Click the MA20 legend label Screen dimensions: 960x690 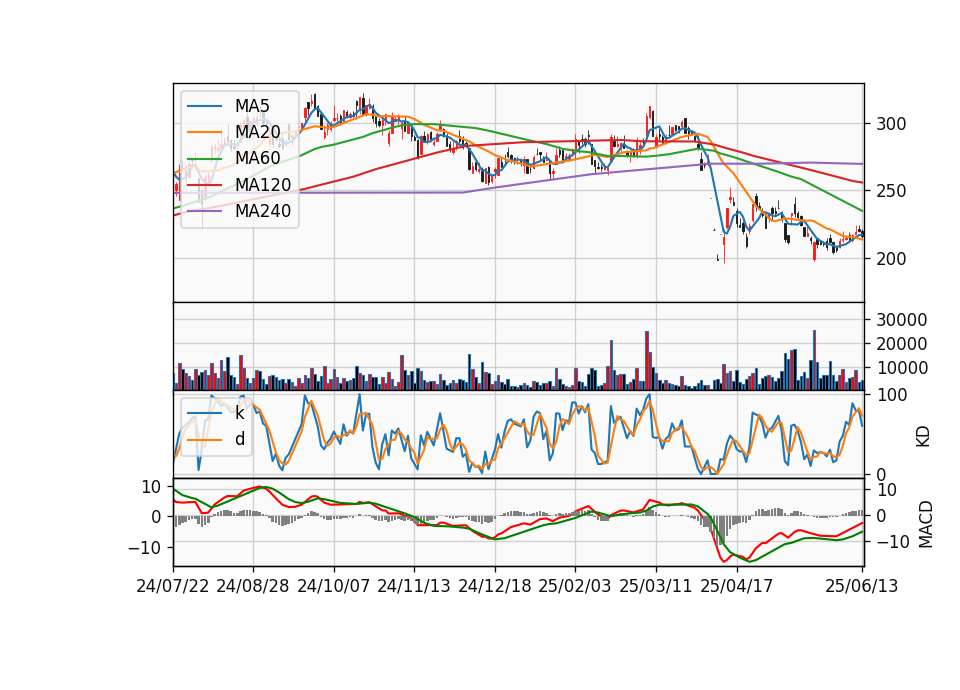tap(258, 132)
